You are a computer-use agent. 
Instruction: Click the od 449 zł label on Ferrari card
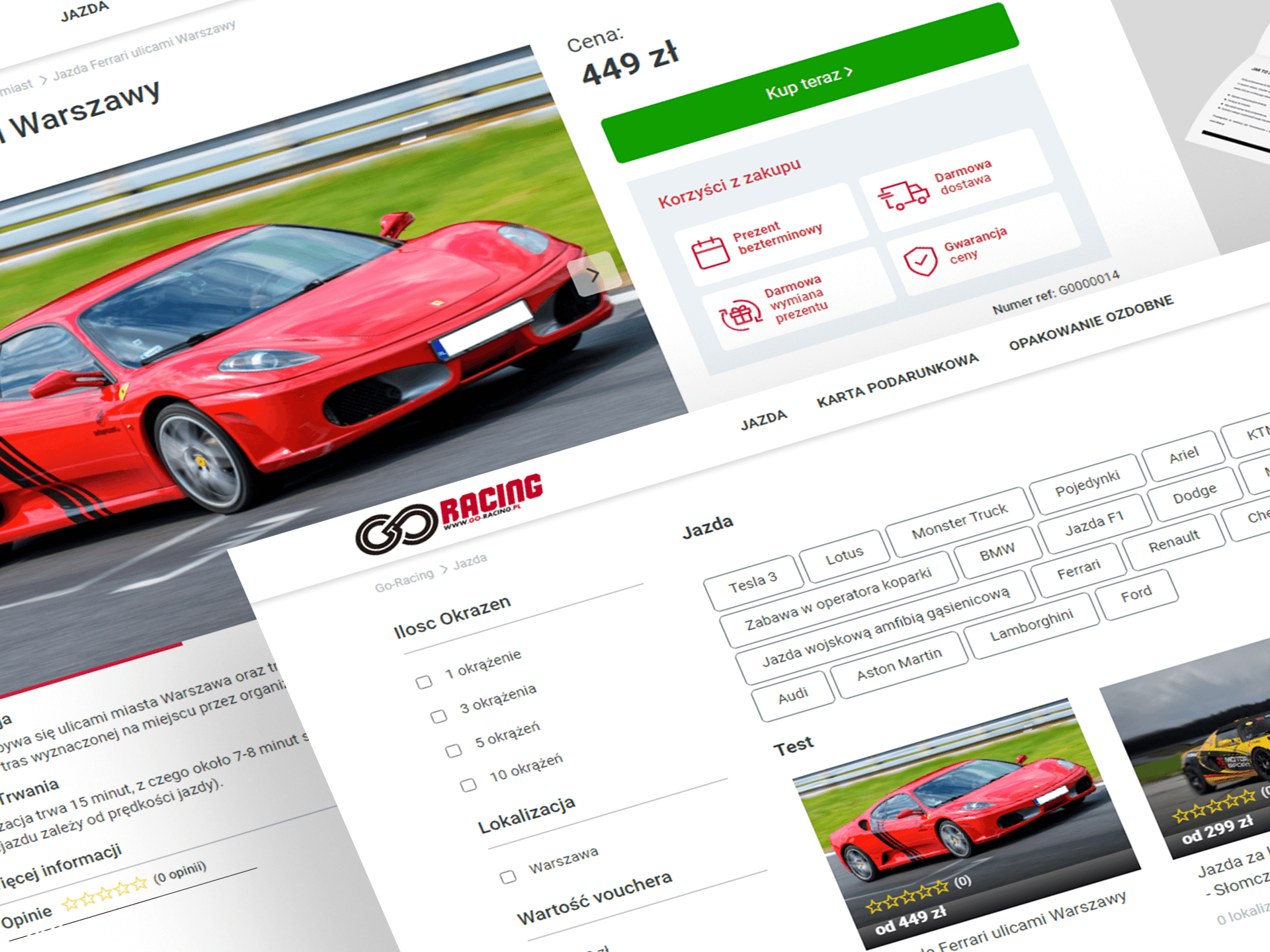tap(910, 920)
